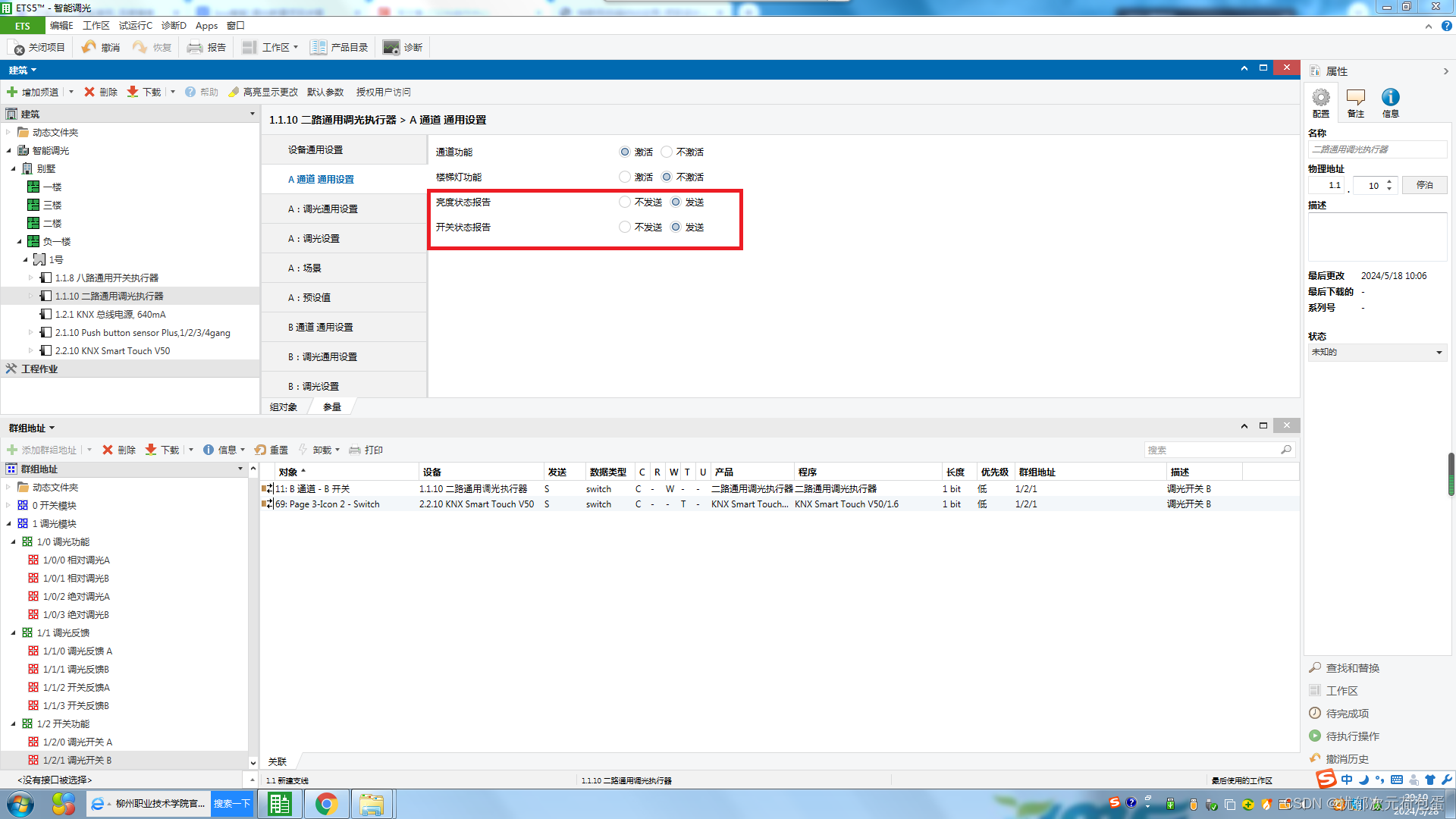Switch to the 组对象 tab
The width and height of the screenshot is (1456, 819).
(284, 407)
